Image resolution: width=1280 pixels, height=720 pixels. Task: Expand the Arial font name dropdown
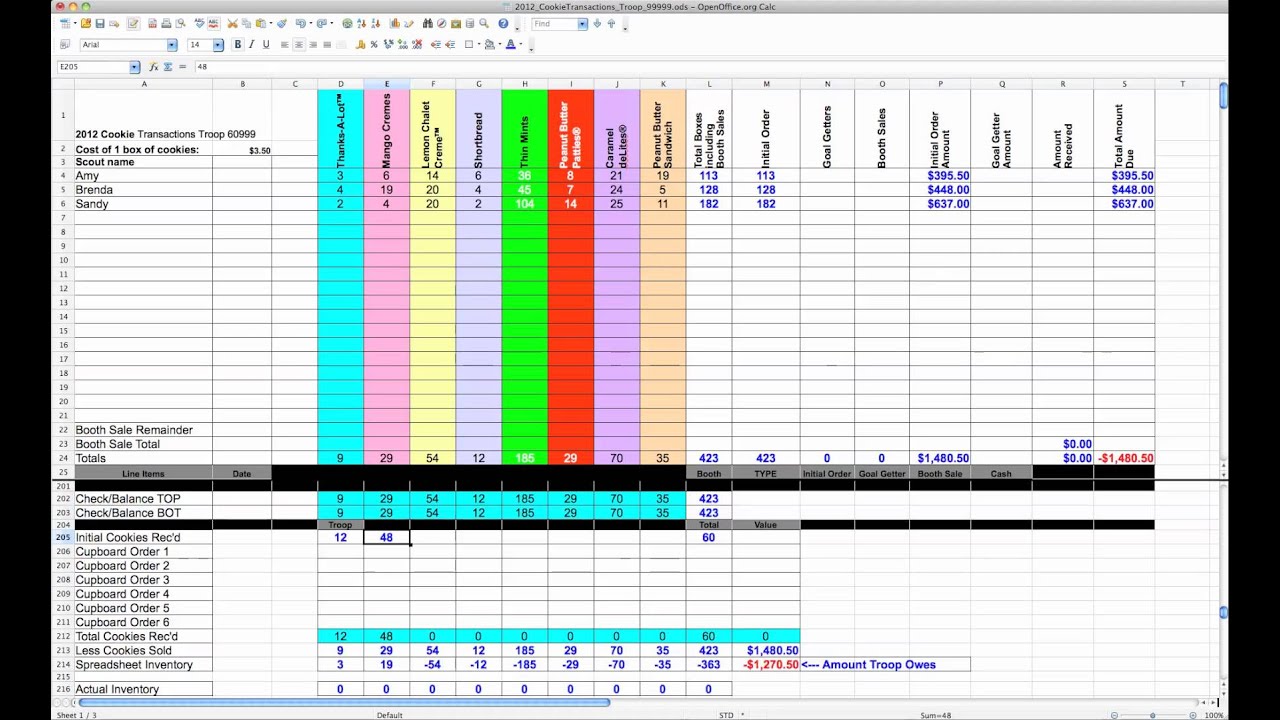pyautogui.click(x=172, y=45)
